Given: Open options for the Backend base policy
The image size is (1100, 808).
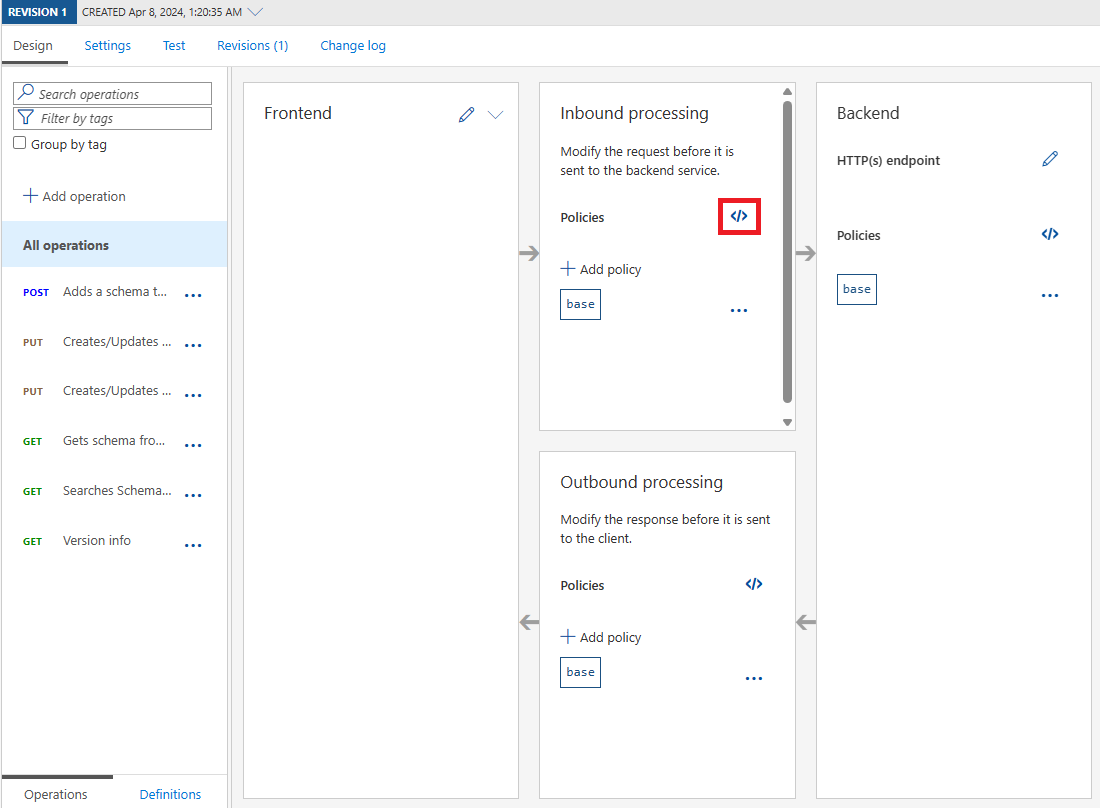Looking at the screenshot, I should [x=1049, y=294].
